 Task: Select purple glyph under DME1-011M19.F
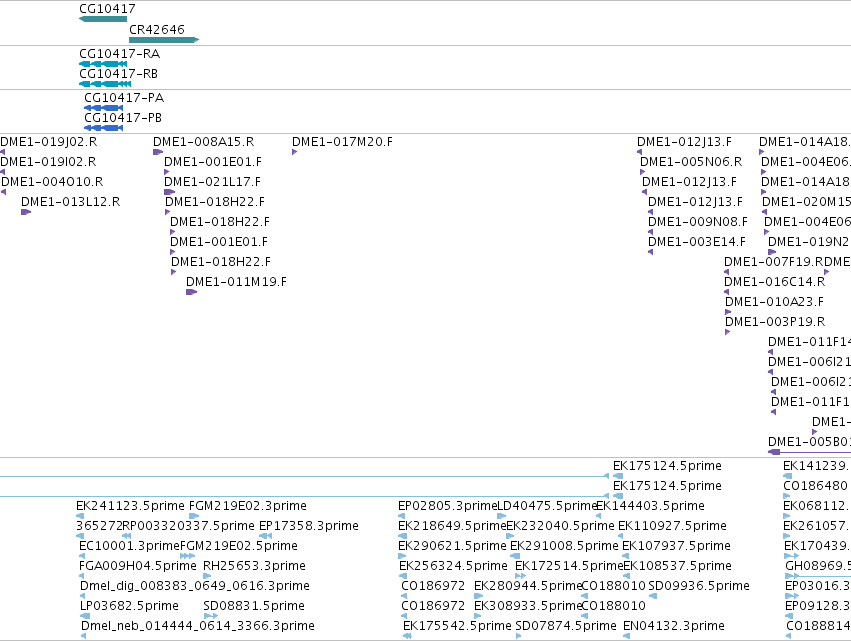click(191, 292)
